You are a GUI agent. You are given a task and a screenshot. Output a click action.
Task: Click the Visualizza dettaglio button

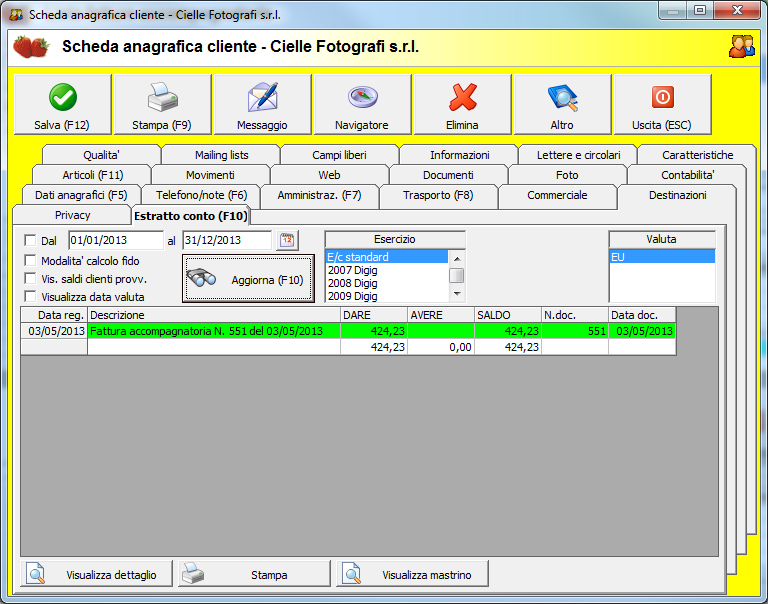coord(96,573)
